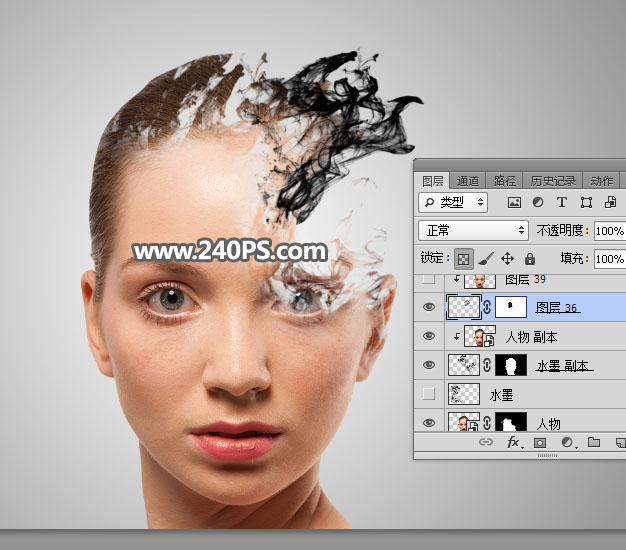Click the 填充 fill value field
The image size is (626, 550).
[610, 259]
